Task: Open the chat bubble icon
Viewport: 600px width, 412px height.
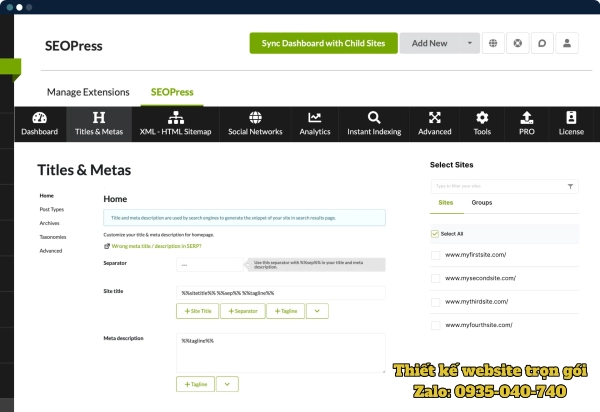Action: tap(542, 43)
